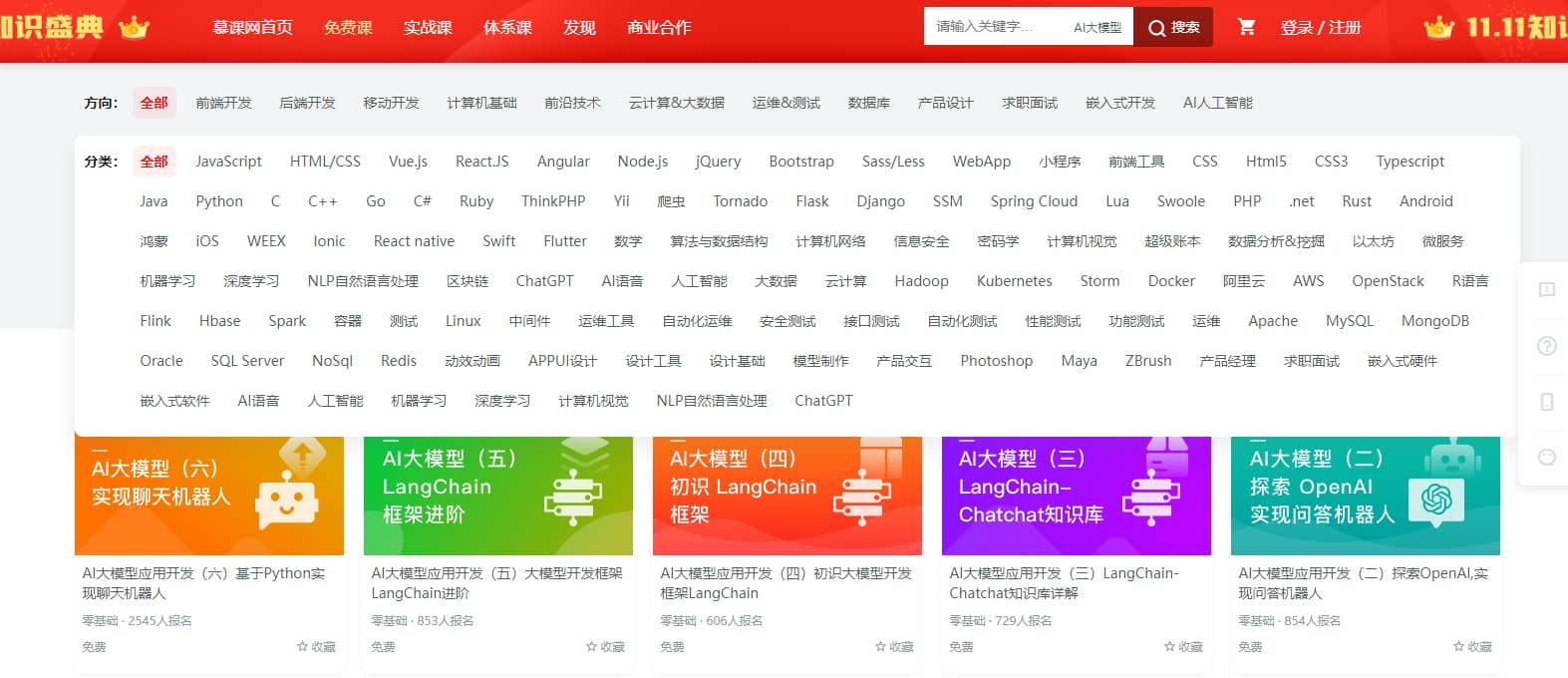Select 嵌入式开发 direction filter

click(1120, 103)
